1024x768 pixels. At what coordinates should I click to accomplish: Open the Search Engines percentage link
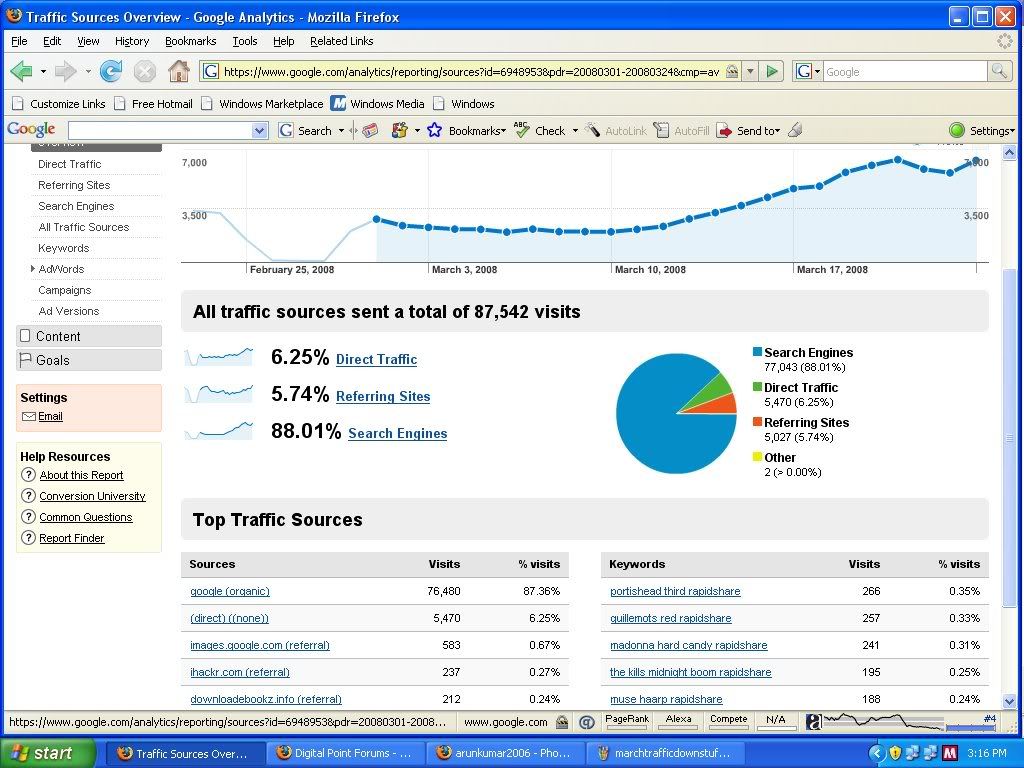(x=397, y=433)
